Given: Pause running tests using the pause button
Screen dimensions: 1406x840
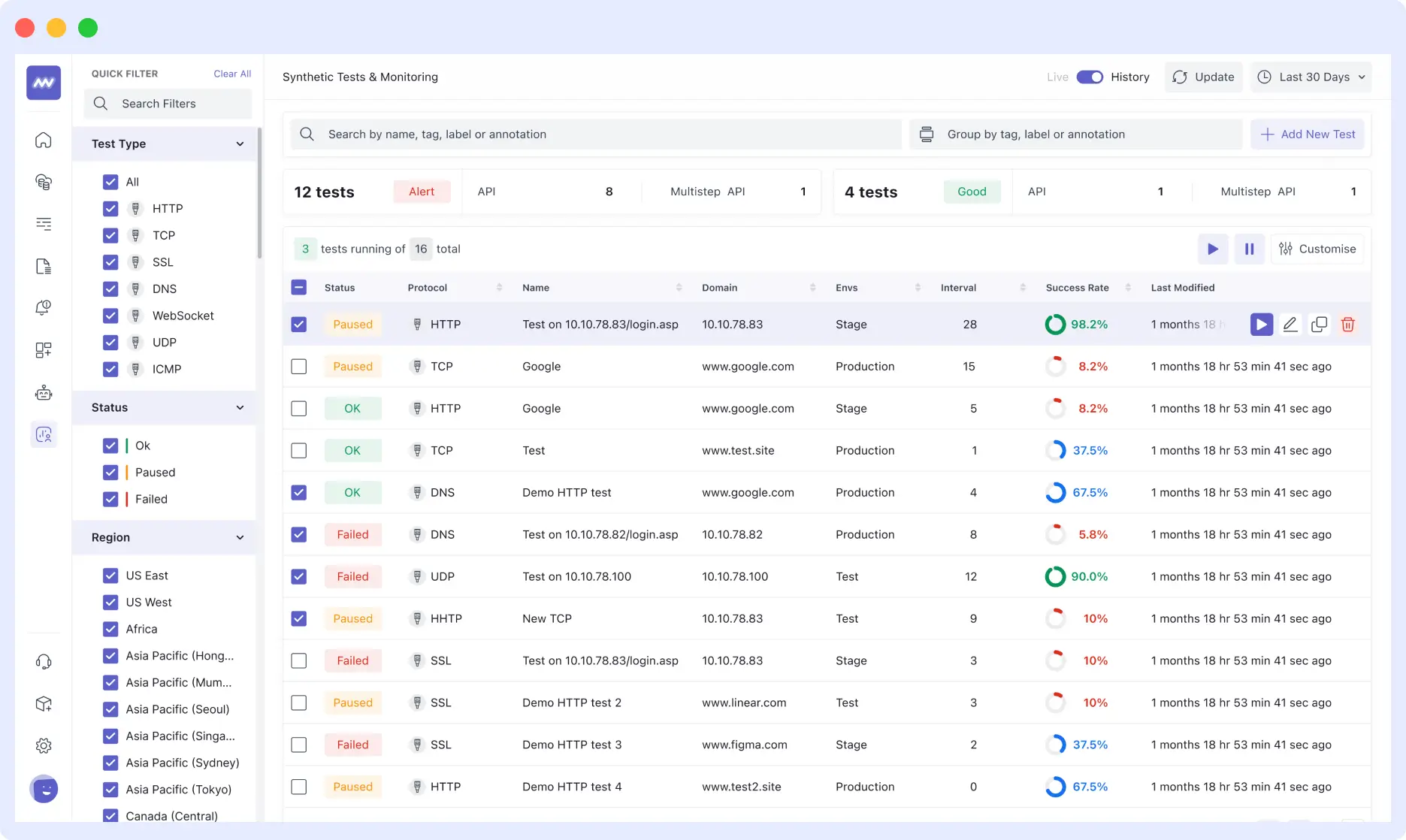Looking at the screenshot, I should [1249, 249].
